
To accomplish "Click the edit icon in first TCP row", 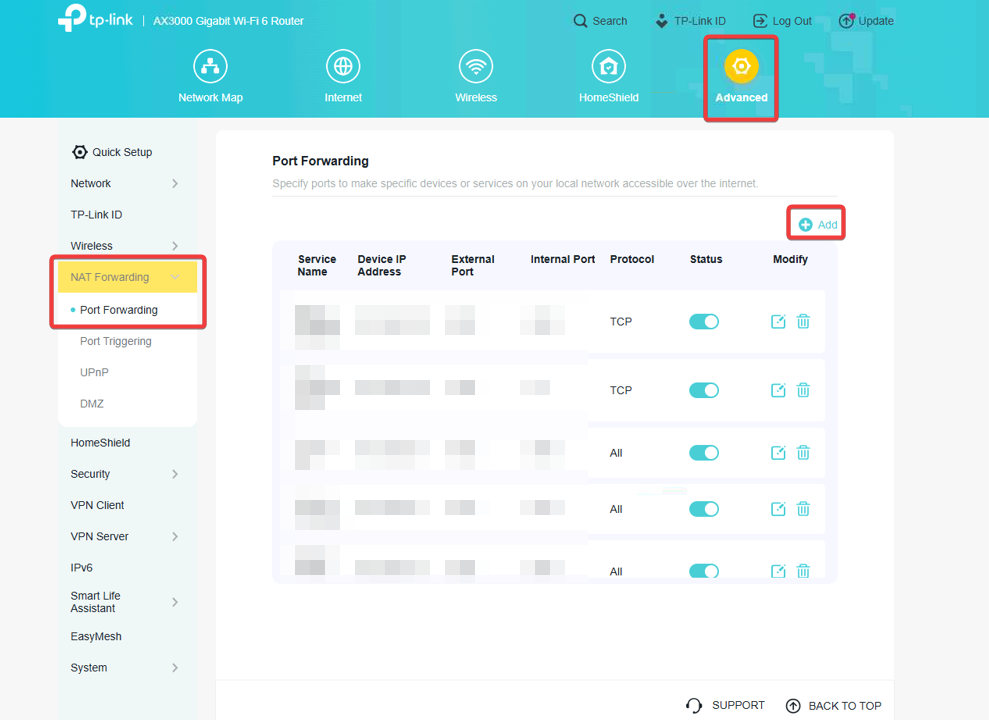I will [778, 322].
